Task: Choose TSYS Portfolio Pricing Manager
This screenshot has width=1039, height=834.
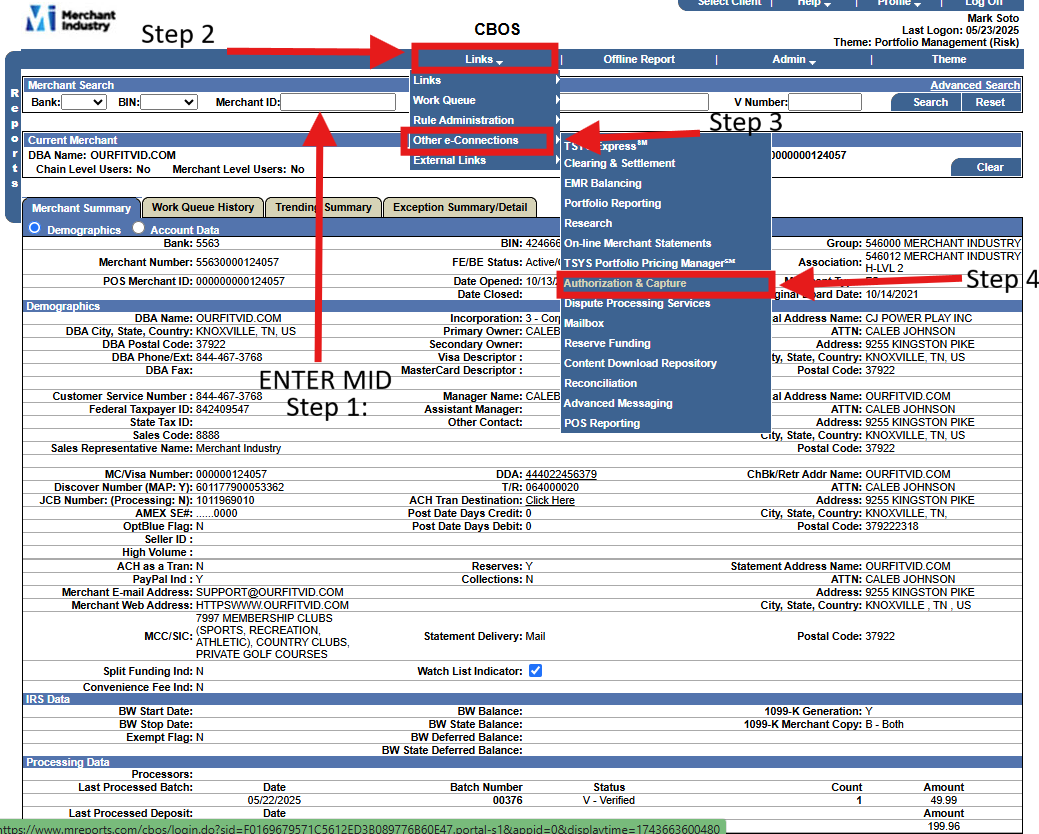Action: 665,263
